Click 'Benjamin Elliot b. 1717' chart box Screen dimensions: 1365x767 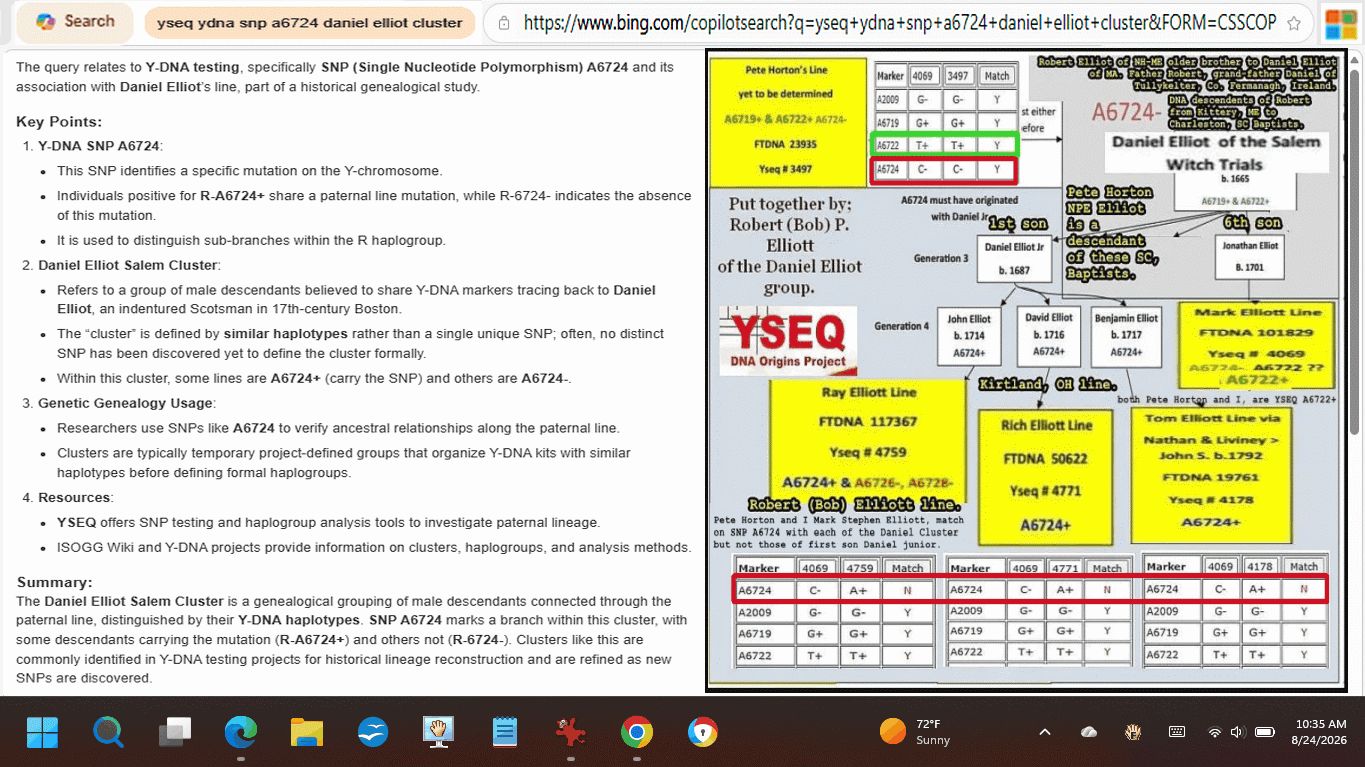[x=1126, y=336]
